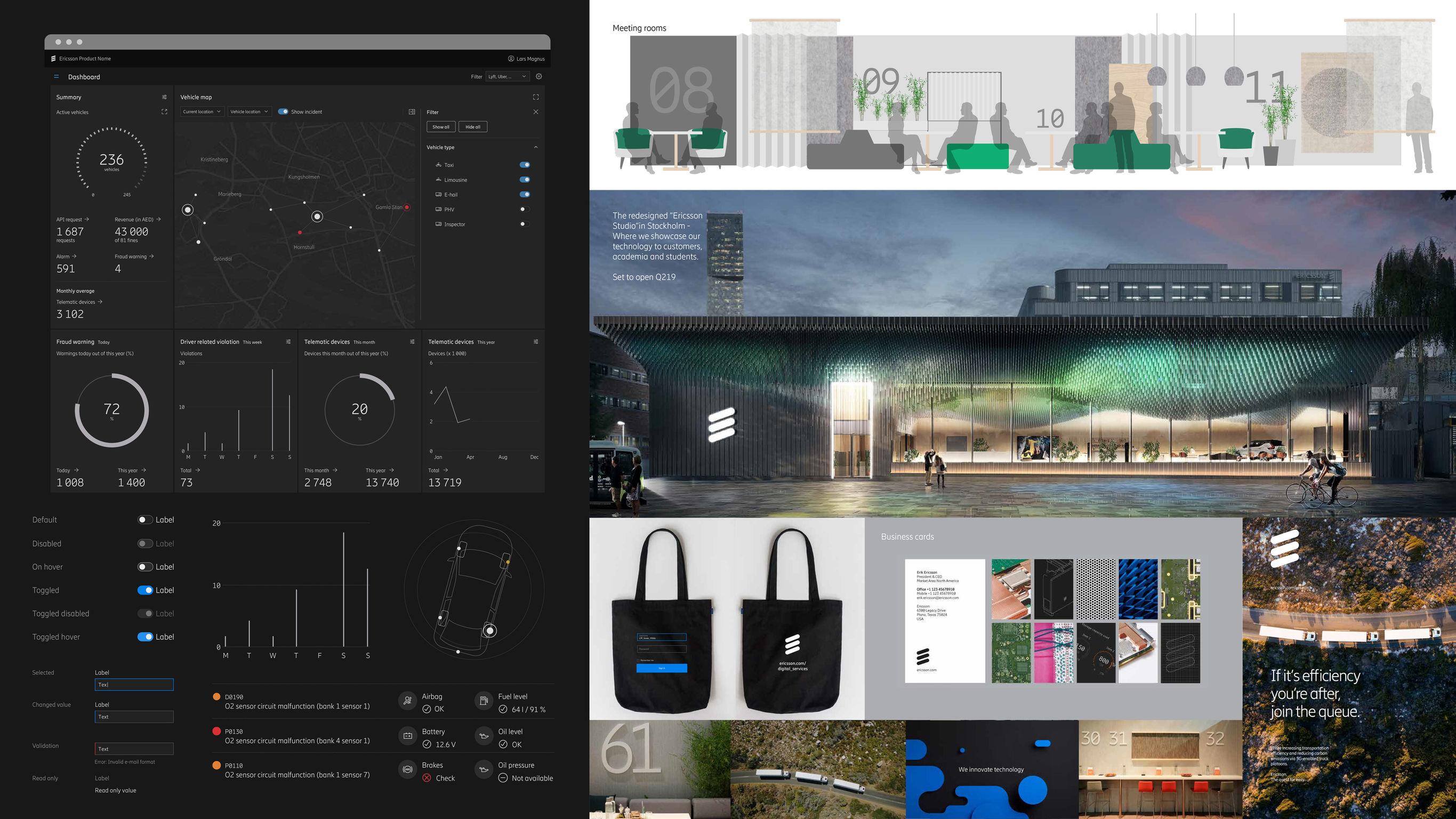Image resolution: width=1456 pixels, height=819 pixels.
Task: Toggle the Show incident switch
Action: pos(283,111)
